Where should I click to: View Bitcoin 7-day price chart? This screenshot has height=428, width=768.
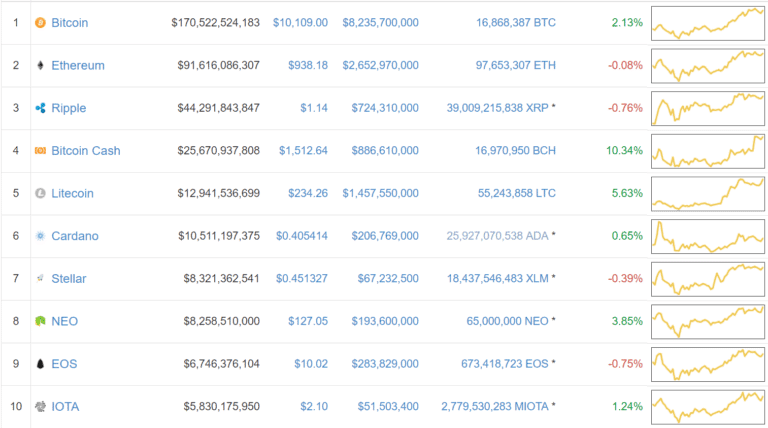708,23
